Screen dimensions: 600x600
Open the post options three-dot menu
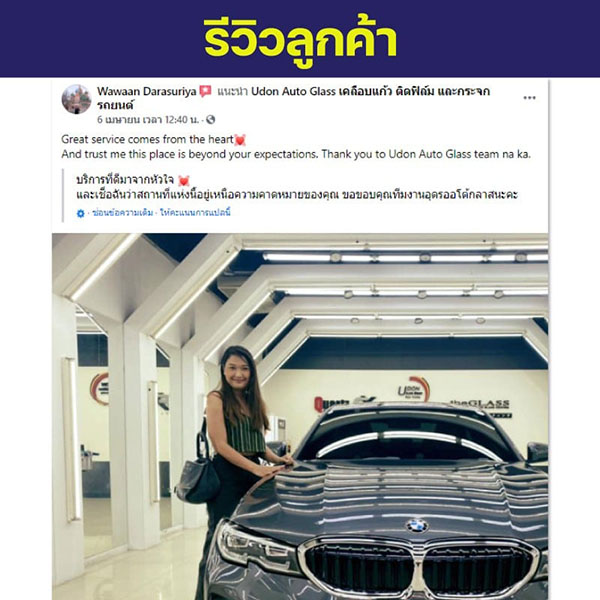(529, 98)
